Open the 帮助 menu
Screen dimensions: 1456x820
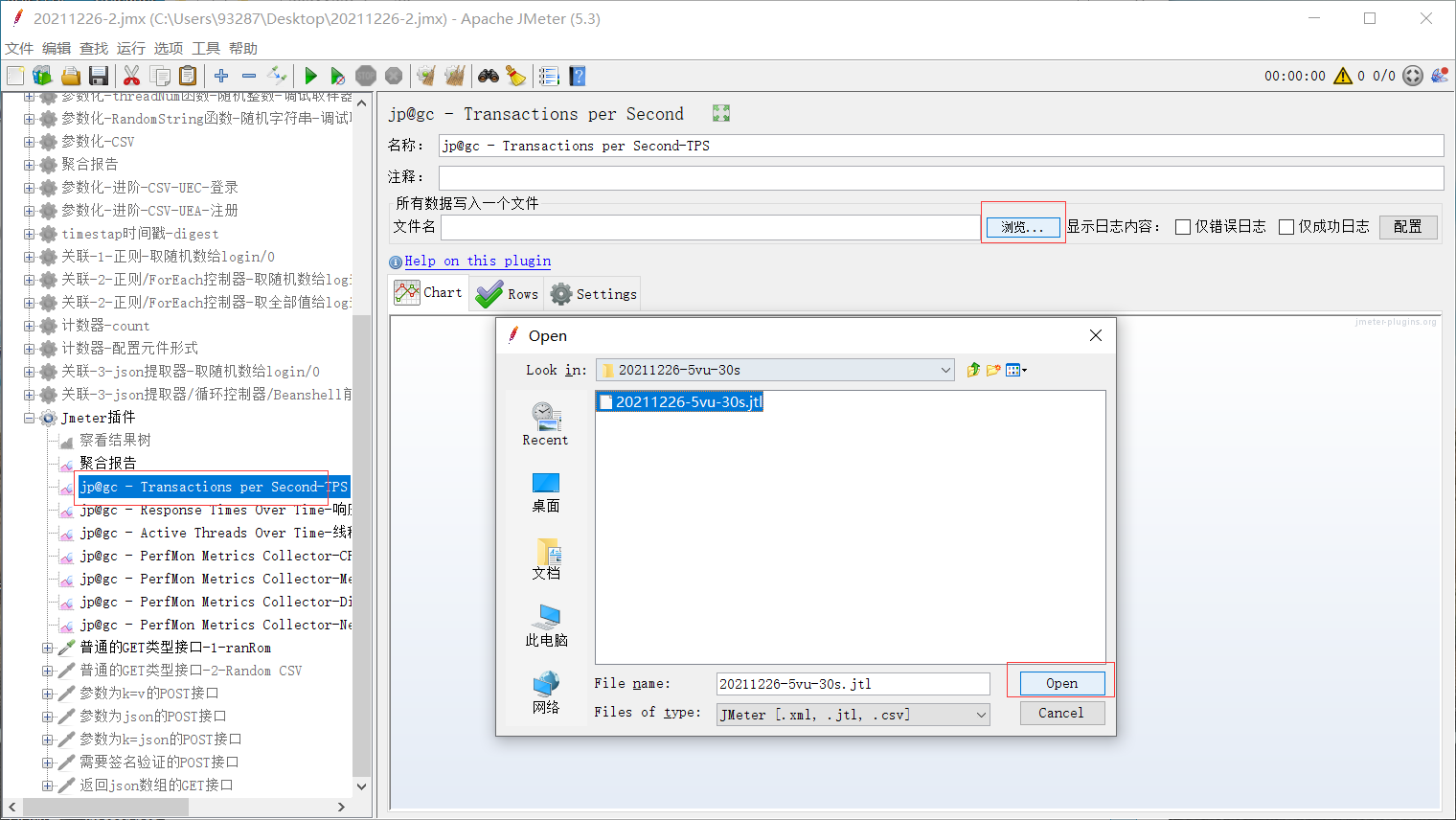(x=243, y=48)
